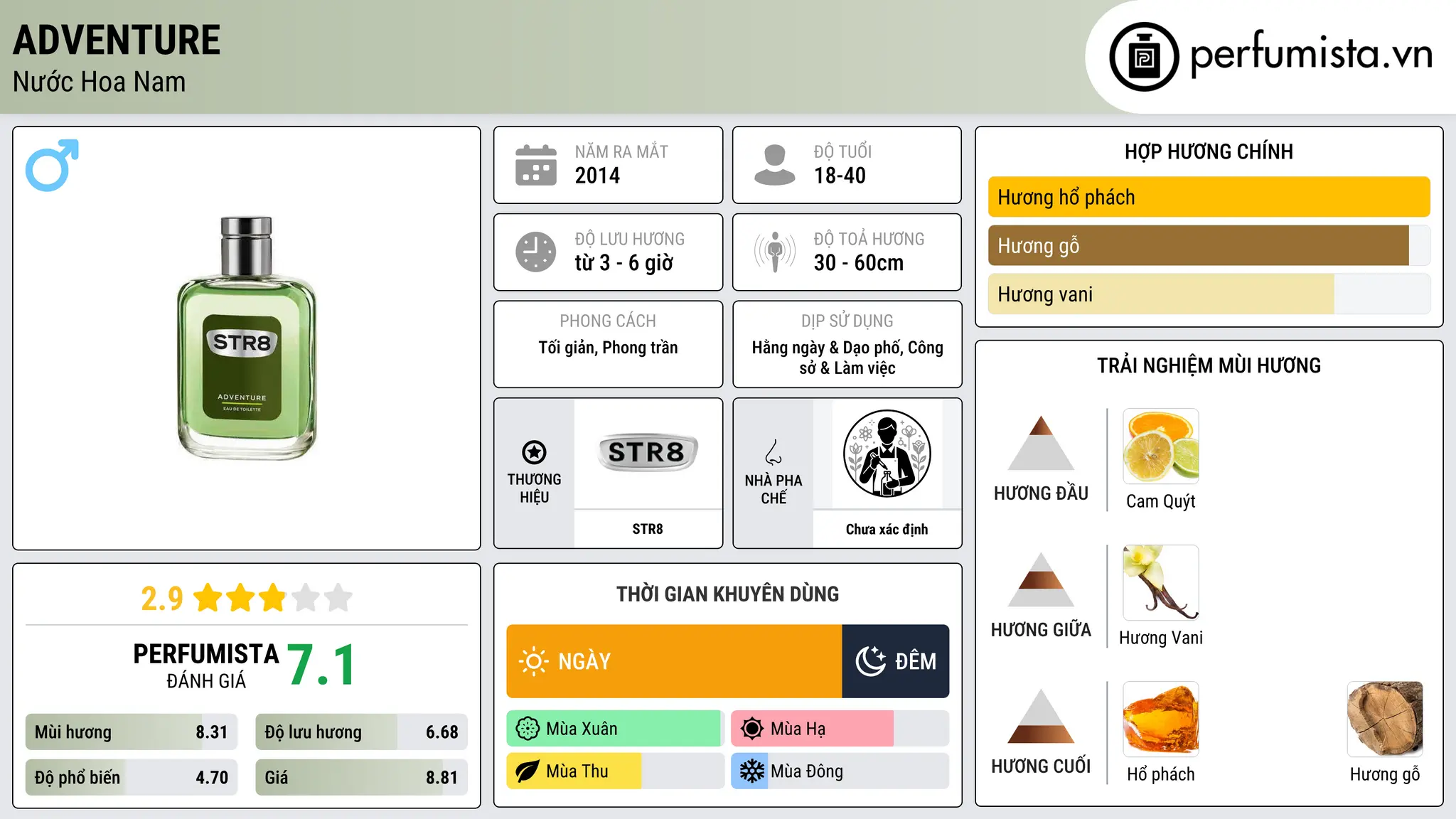The image size is (1456, 819).
Task: Click the Thời gian khuyên dùng heading
Action: pos(727,594)
